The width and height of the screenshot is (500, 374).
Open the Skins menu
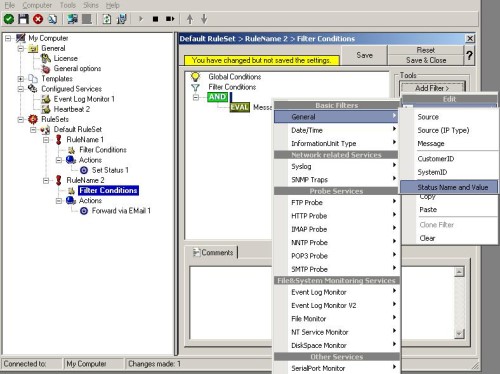pos(91,5)
